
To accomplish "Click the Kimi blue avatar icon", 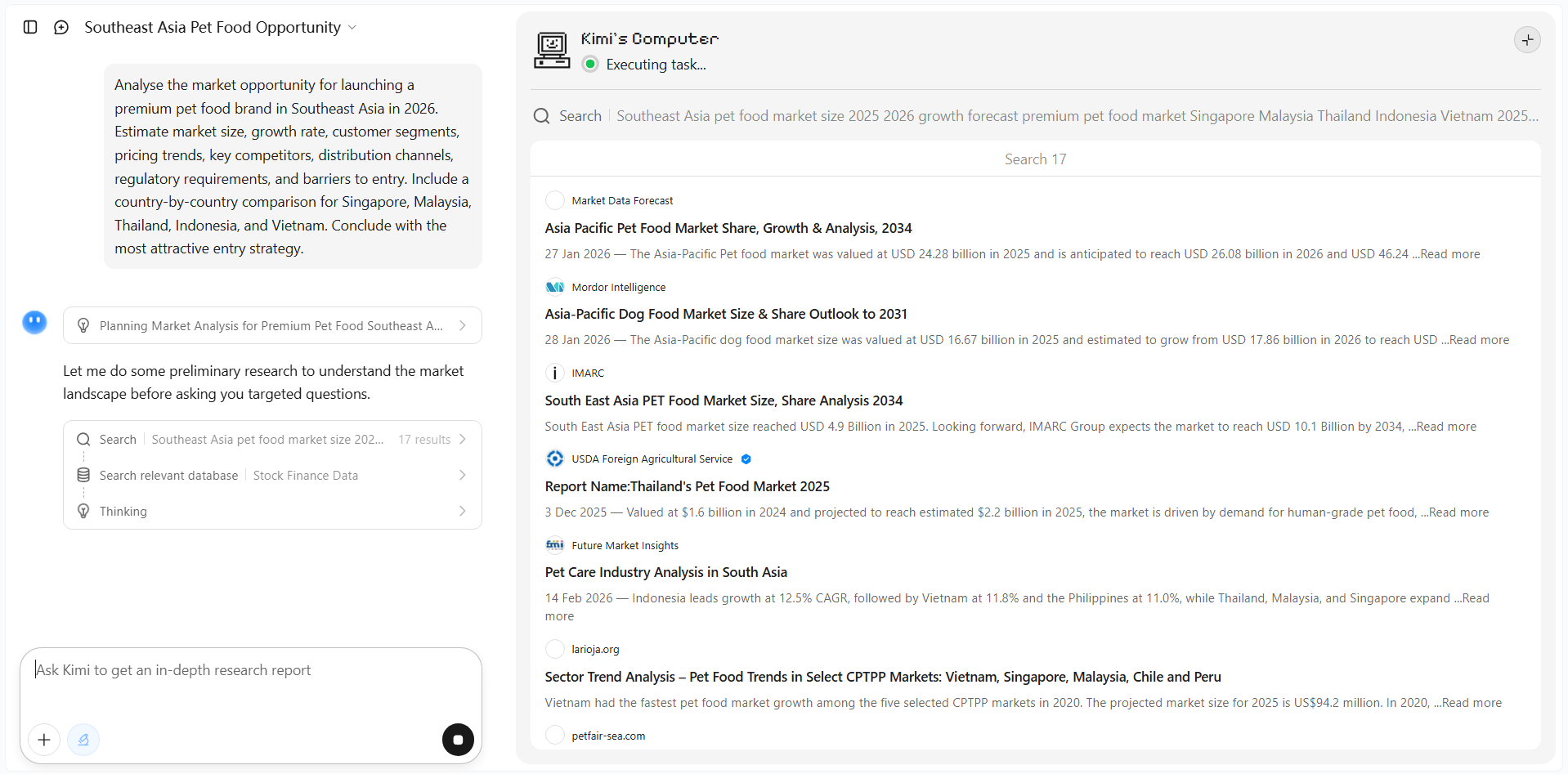I will point(34,322).
